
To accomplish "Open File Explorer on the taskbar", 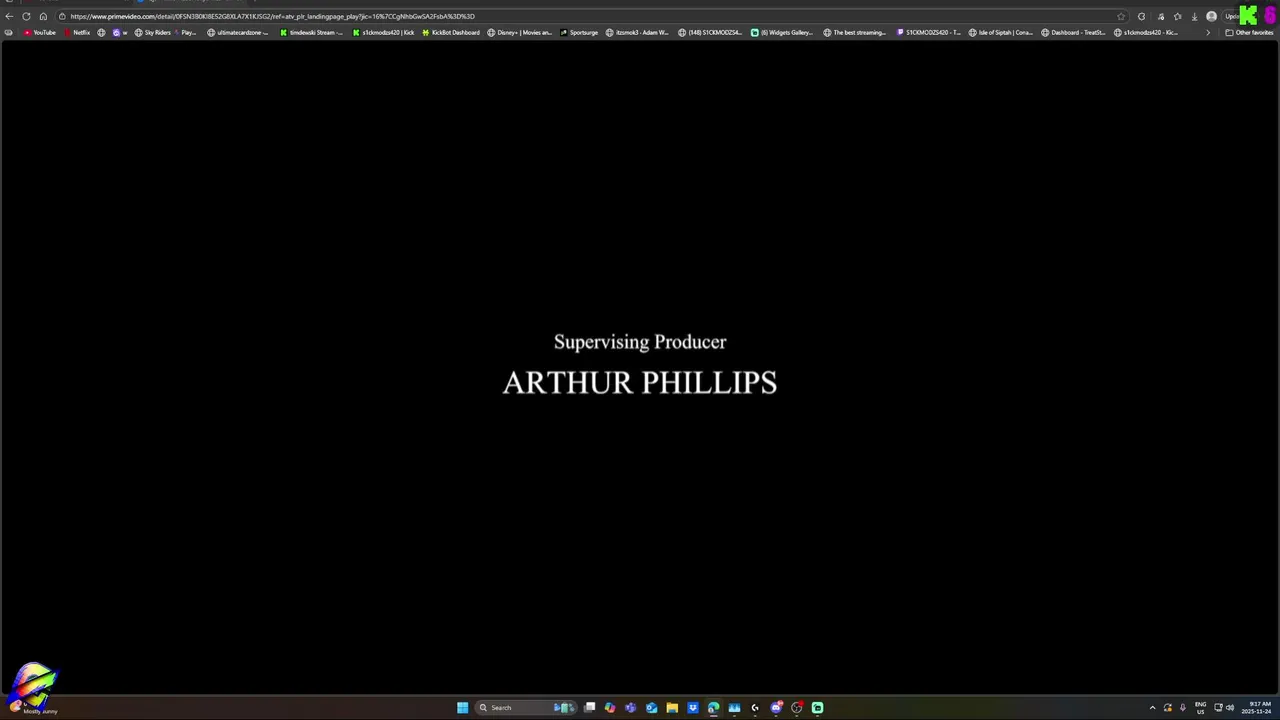I will (672, 708).
